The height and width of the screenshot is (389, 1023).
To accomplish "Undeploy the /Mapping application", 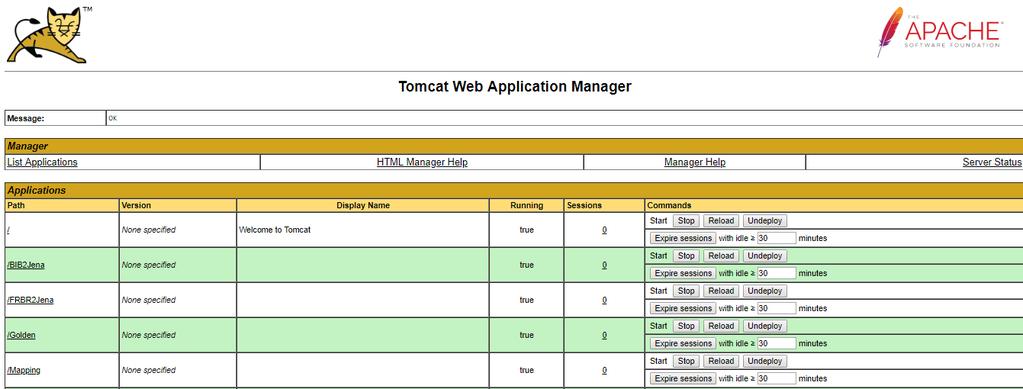I will point(765,361).
